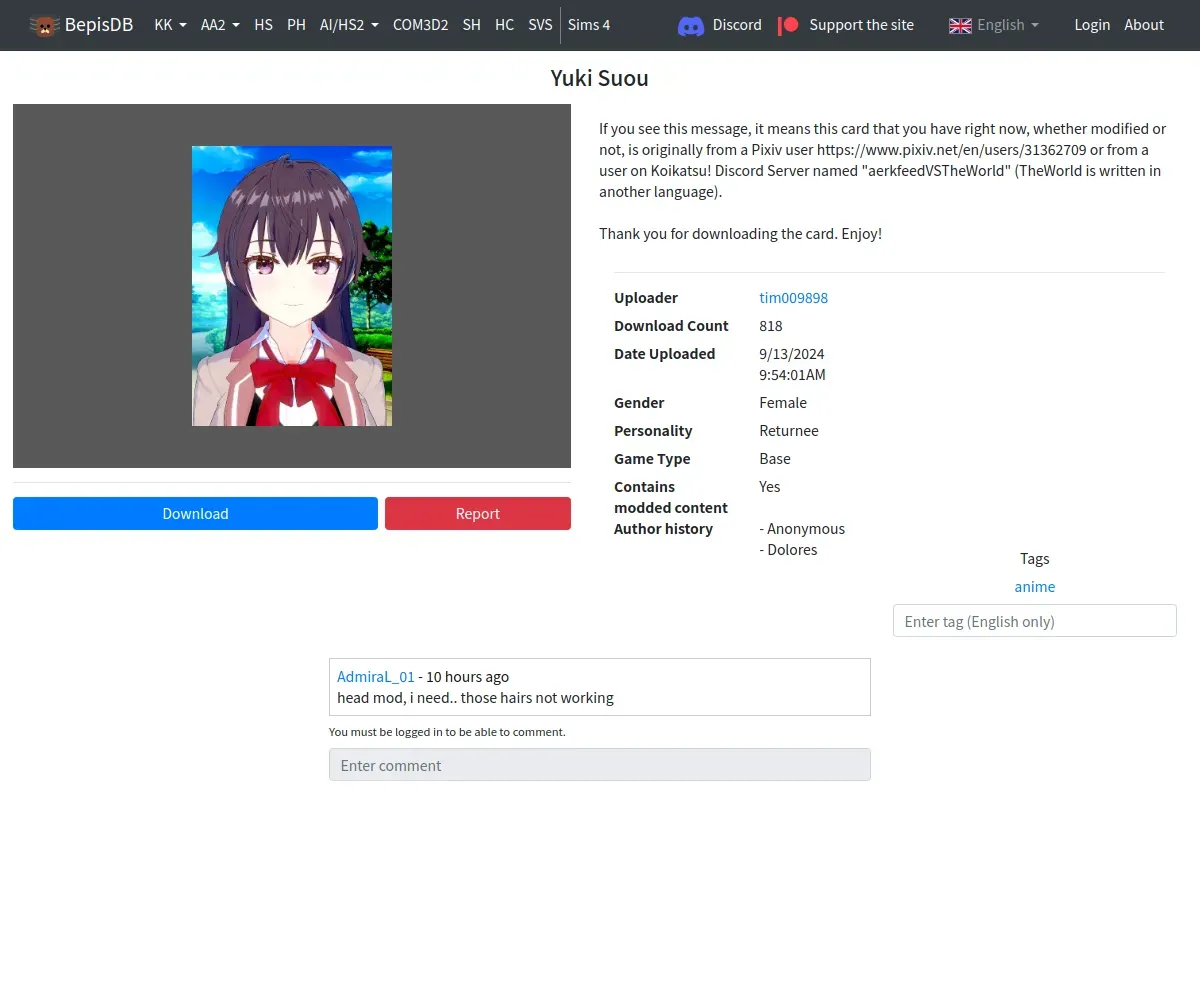
Task: Open the About page
Action: 1144,25
